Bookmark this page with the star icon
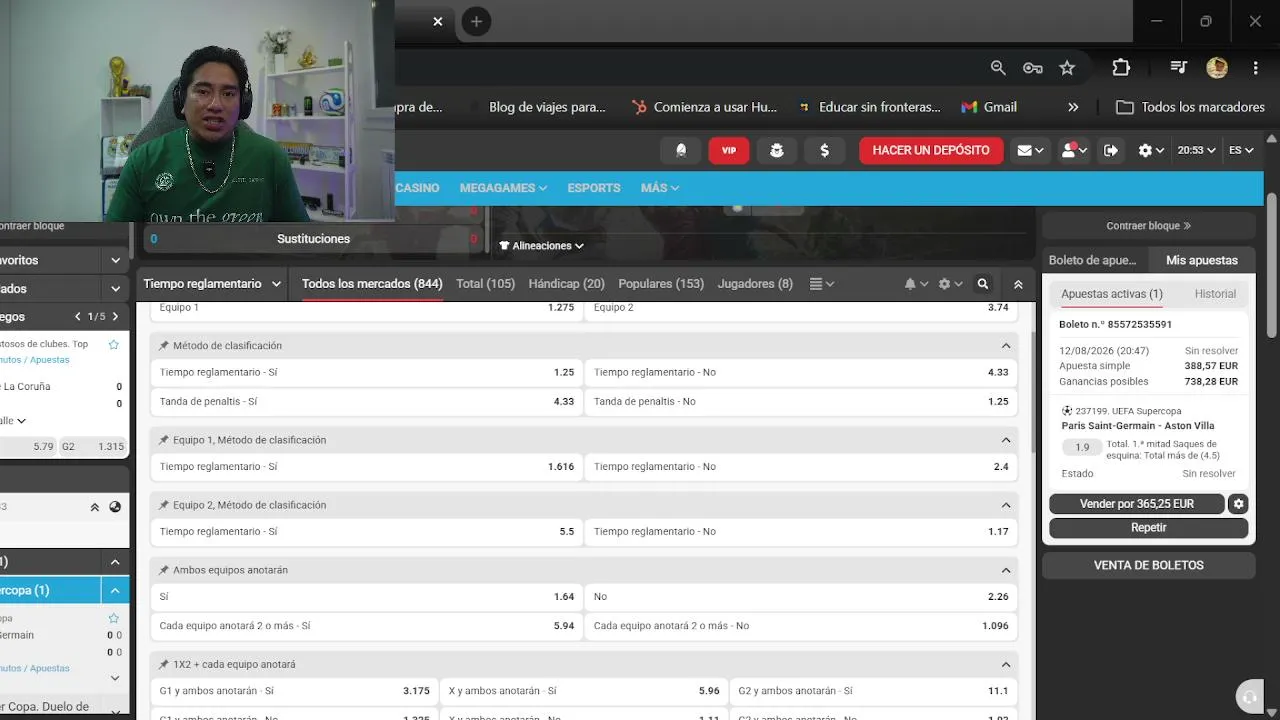Viewport: 1280px width, 720px height. (x=1067, y=67)
